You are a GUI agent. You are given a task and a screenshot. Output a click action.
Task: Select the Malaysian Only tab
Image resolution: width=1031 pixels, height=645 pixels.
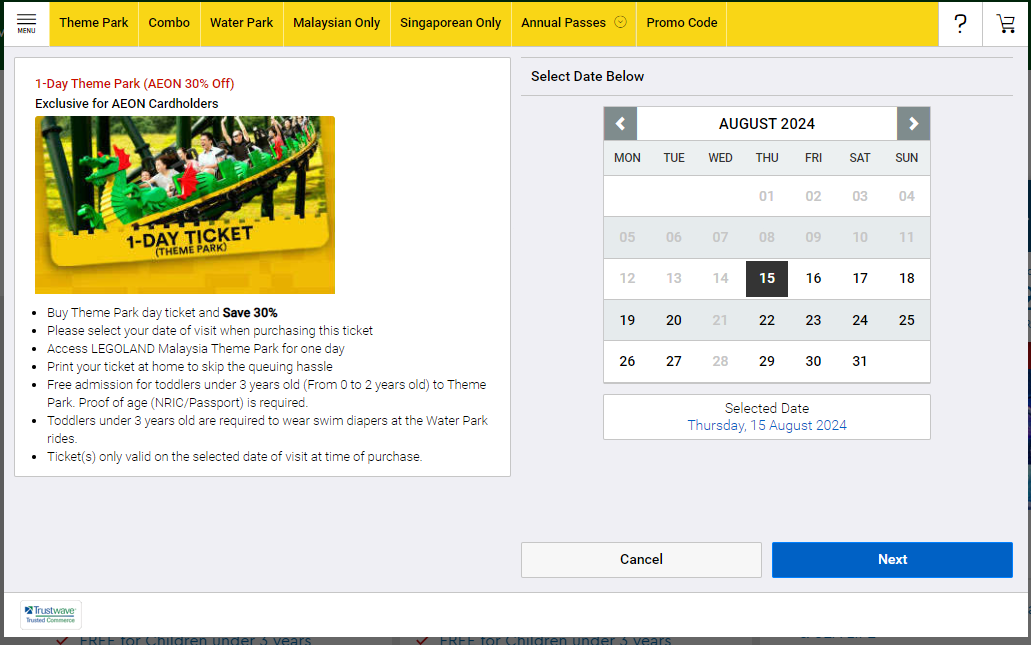pos(337,23)
